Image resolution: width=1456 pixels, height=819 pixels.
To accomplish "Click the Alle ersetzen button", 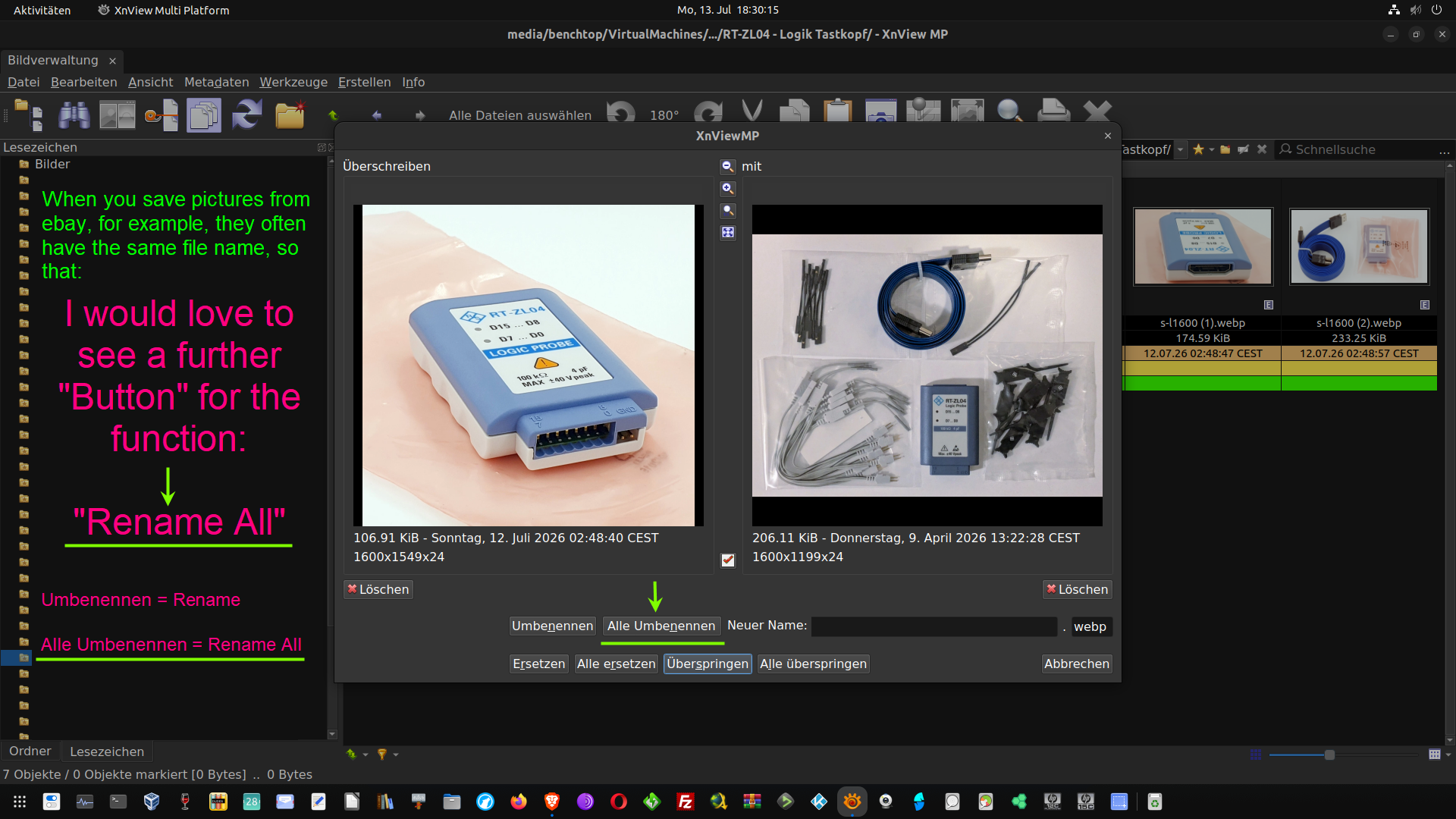I will coord(617,664).
